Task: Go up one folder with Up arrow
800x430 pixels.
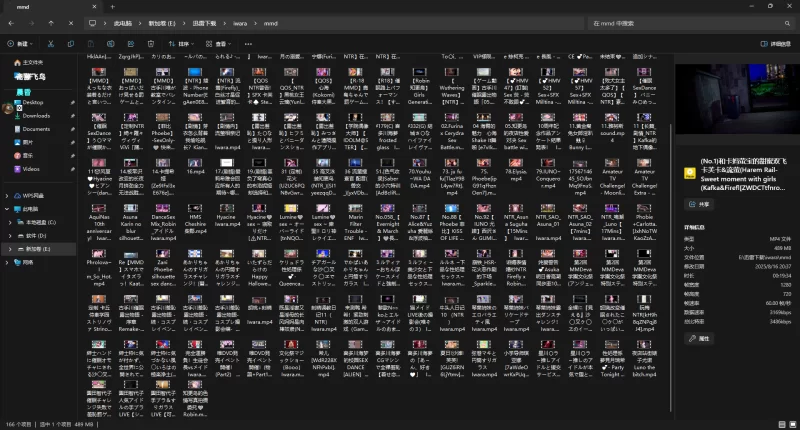Action: pyautogui.click(x=51, y=22)
